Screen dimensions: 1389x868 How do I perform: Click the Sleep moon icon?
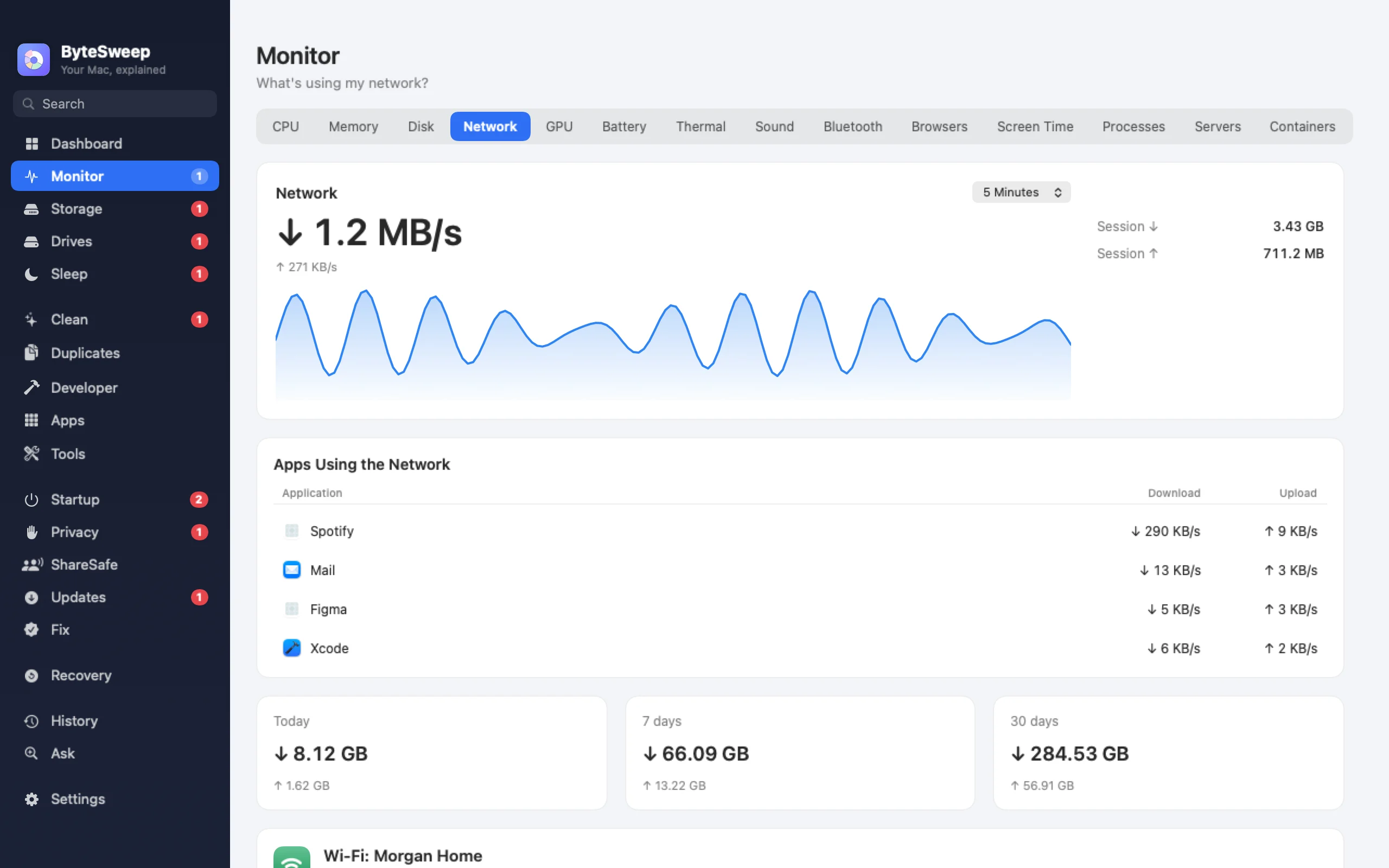[x=31, y=275]
